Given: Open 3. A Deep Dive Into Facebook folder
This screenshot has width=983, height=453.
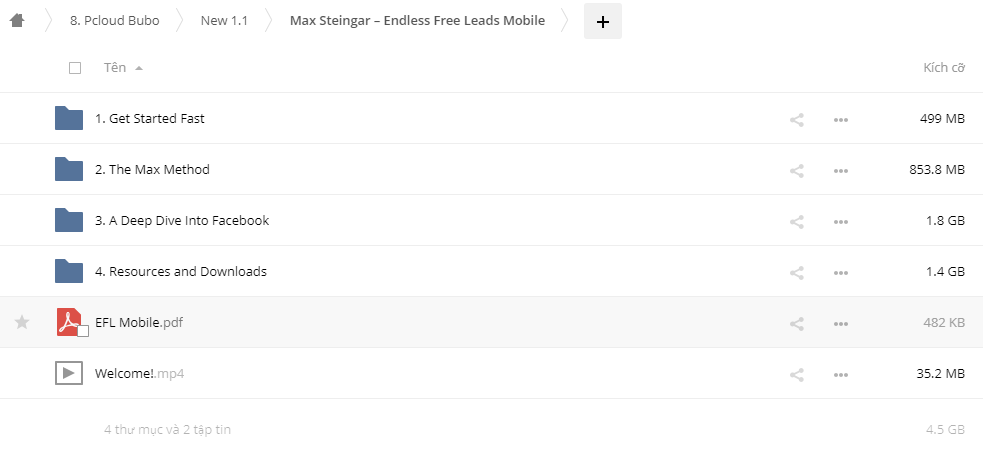Looking at the screenshot, I should point(182,221).
